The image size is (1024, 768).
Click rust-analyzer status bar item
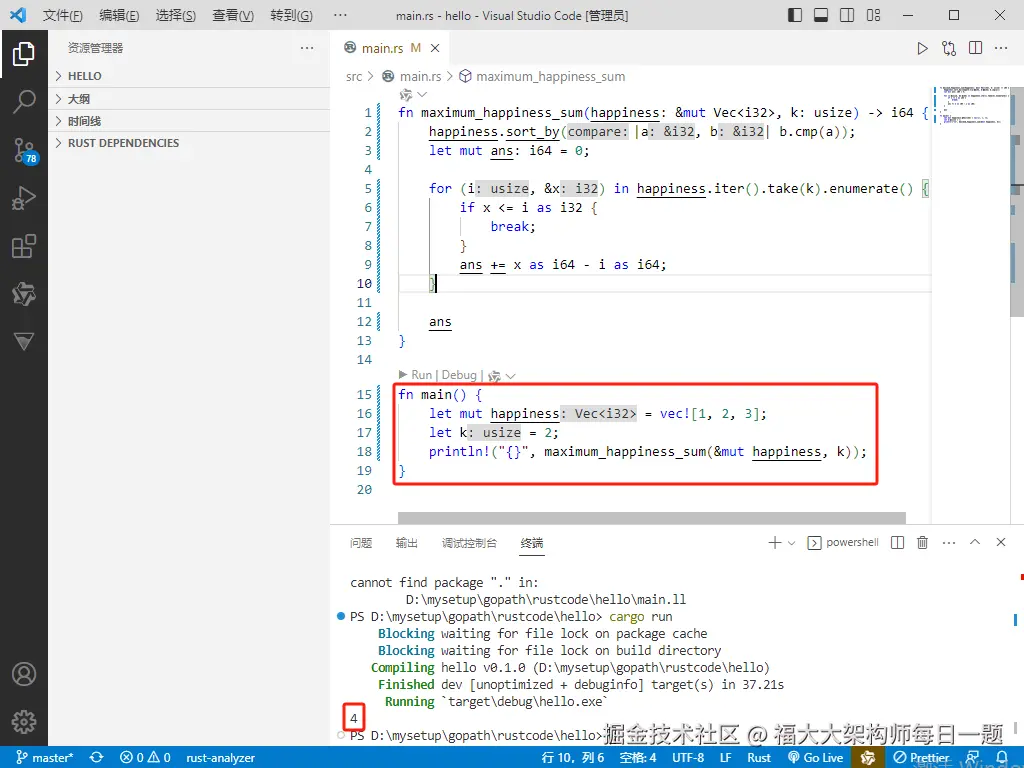(220, 758)
